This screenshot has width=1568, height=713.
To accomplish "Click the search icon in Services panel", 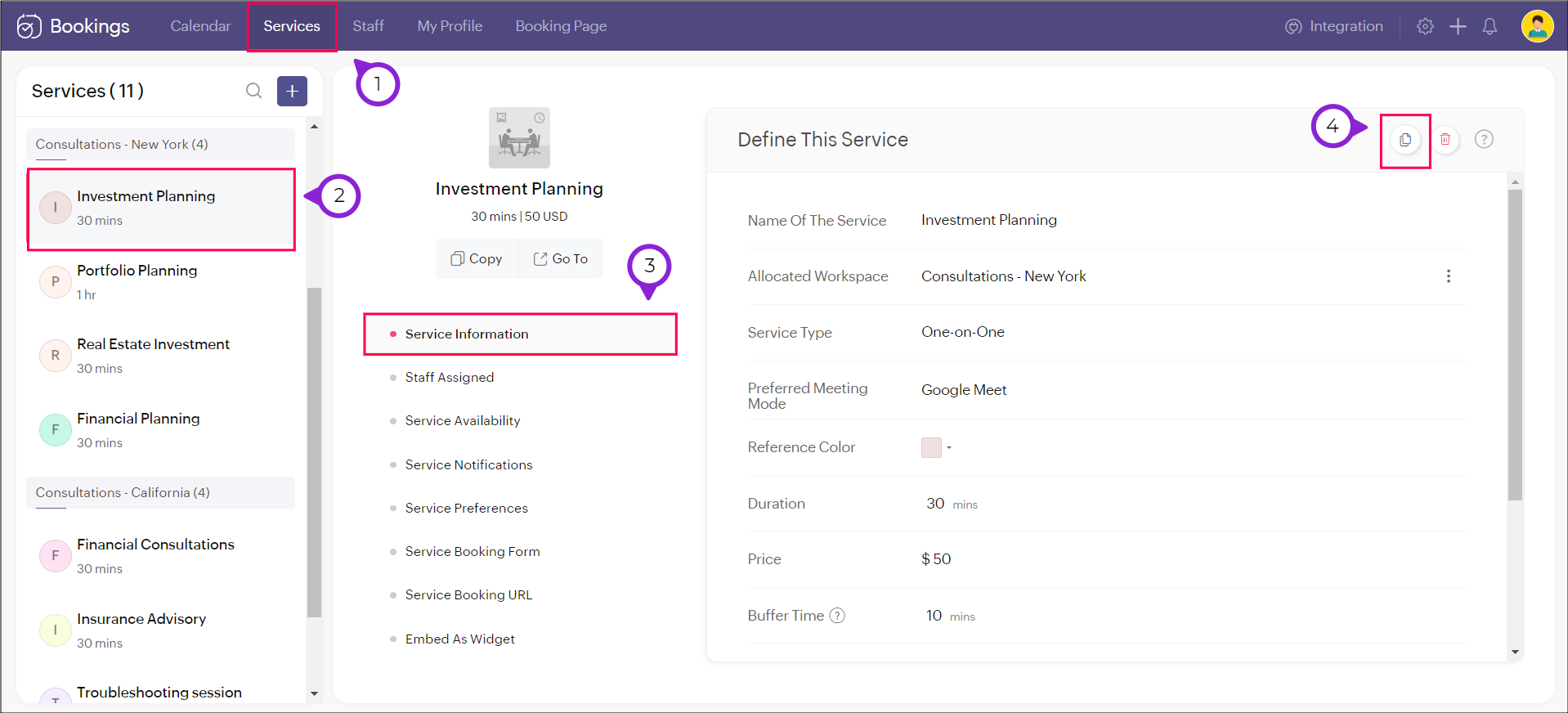I will [253, 91].
